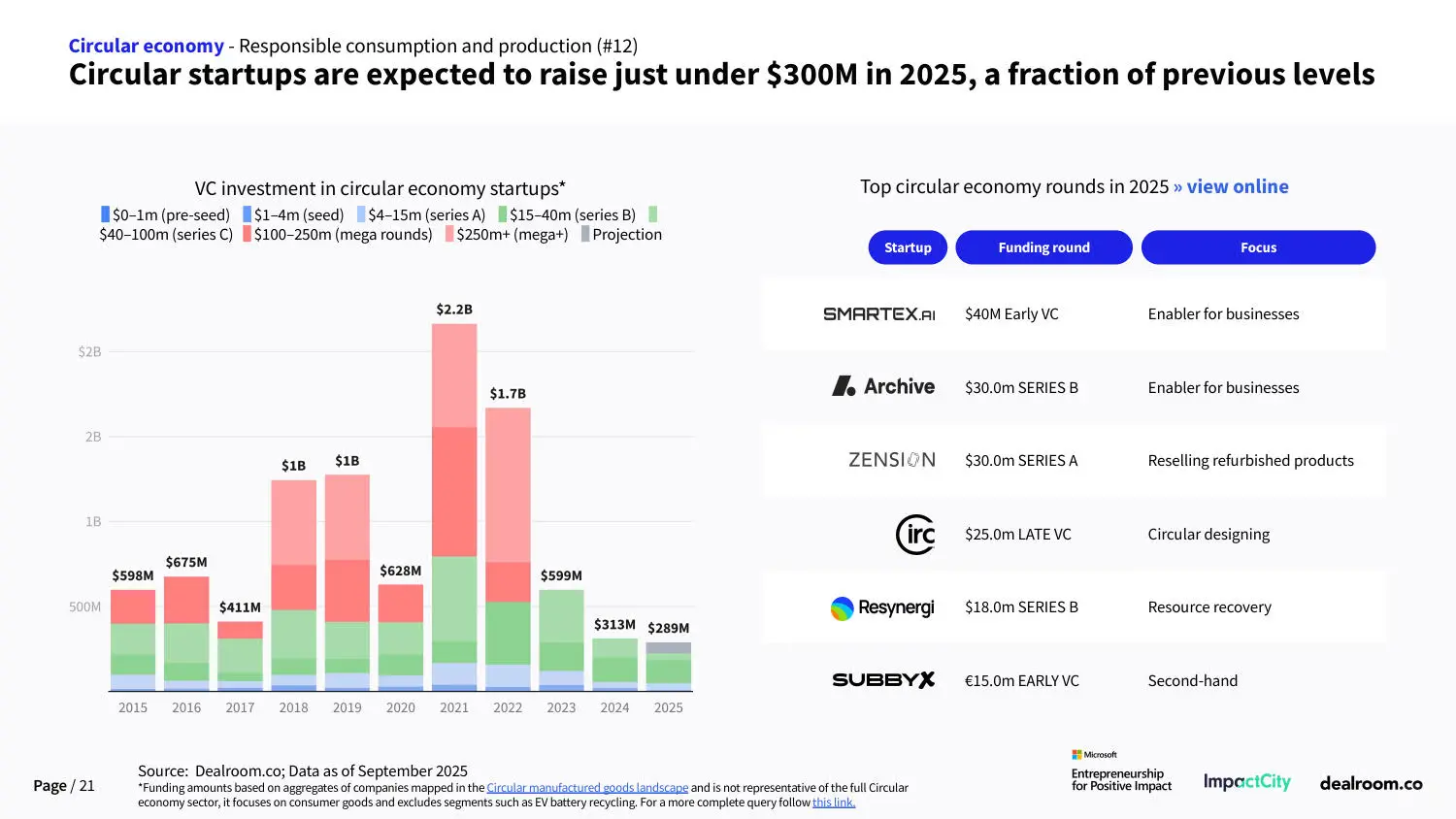Open the circ company logo
Image resolution: width=1456 pixels, height=819 pixels.
(915, 534)
